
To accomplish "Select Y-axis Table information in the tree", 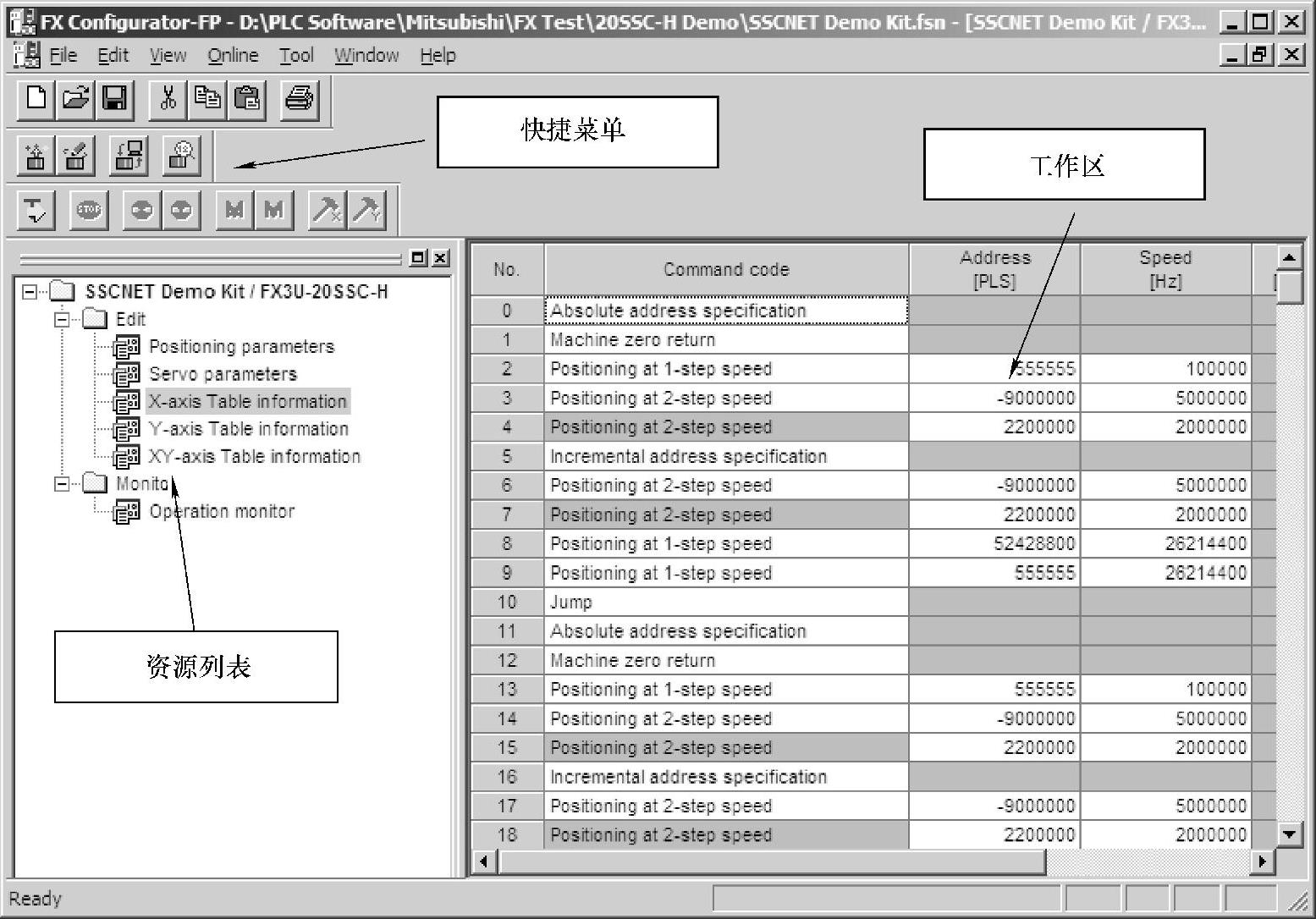I will (x=249, y=429).
